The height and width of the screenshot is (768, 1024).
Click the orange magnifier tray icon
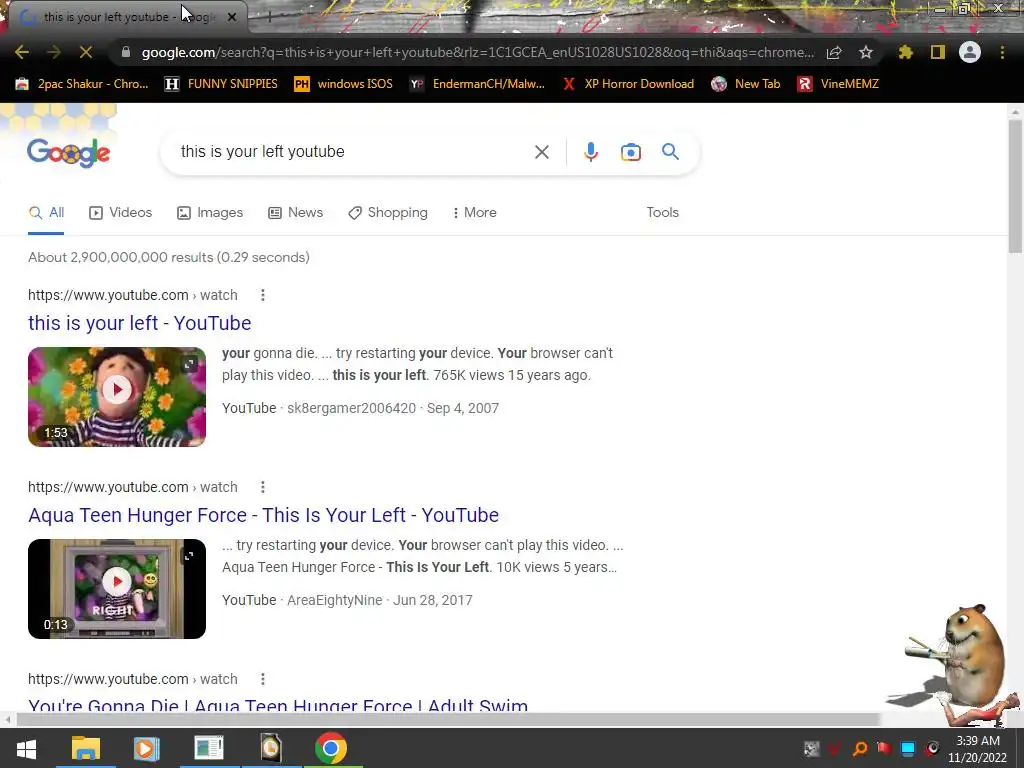tap(859, 748)
